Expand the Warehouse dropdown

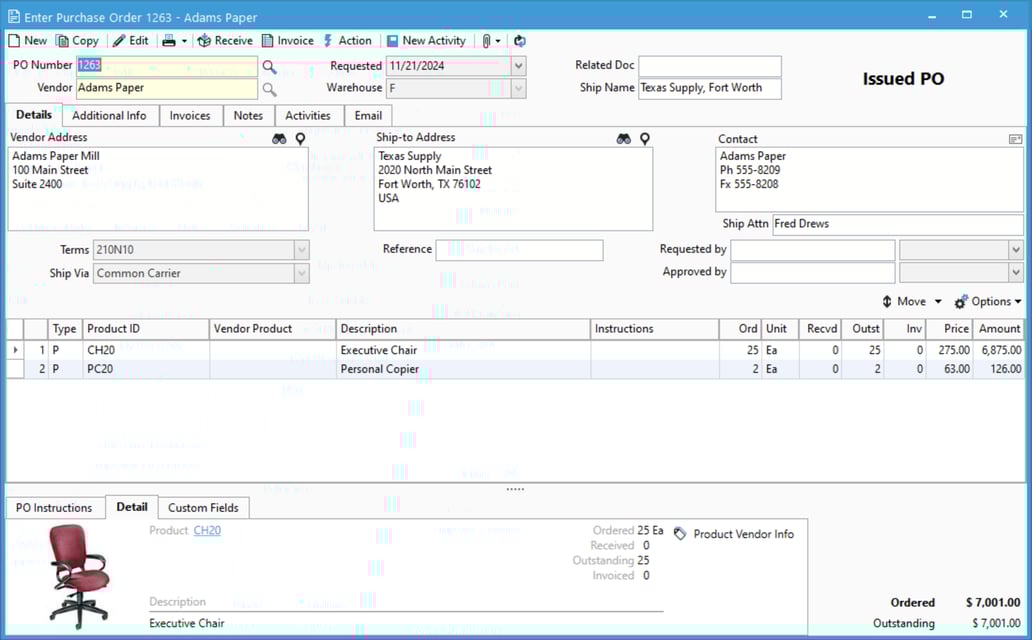pyautogui.click(x=518, y=88)
